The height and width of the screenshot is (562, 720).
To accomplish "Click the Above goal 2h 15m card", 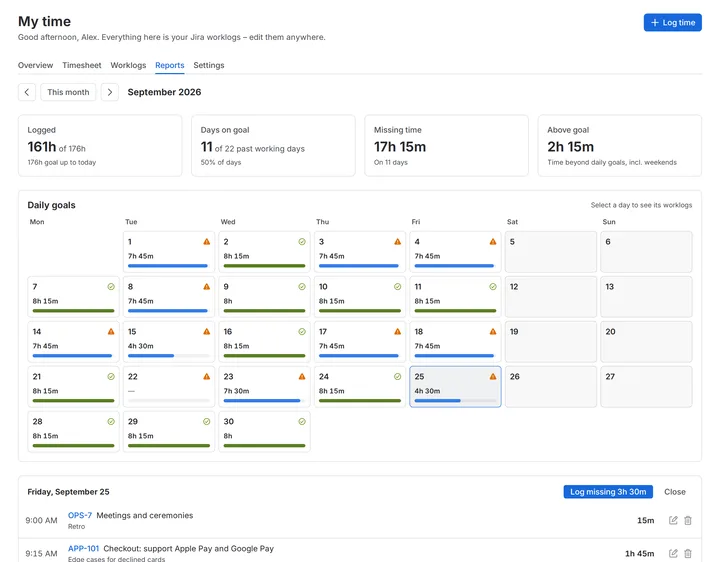I will click(x=619, y=146).
